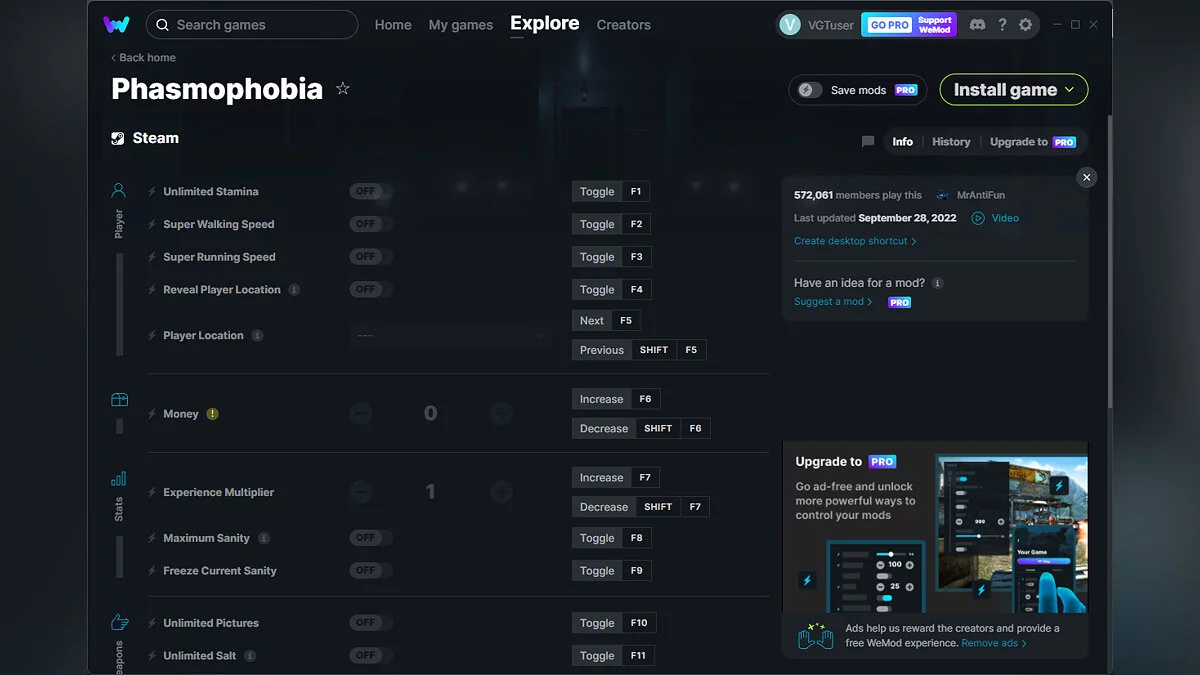Viewport: 1200px width, 675px height.
Task: Close the info panel with X
Action: pyautogui.click(x=1086, y=177)
